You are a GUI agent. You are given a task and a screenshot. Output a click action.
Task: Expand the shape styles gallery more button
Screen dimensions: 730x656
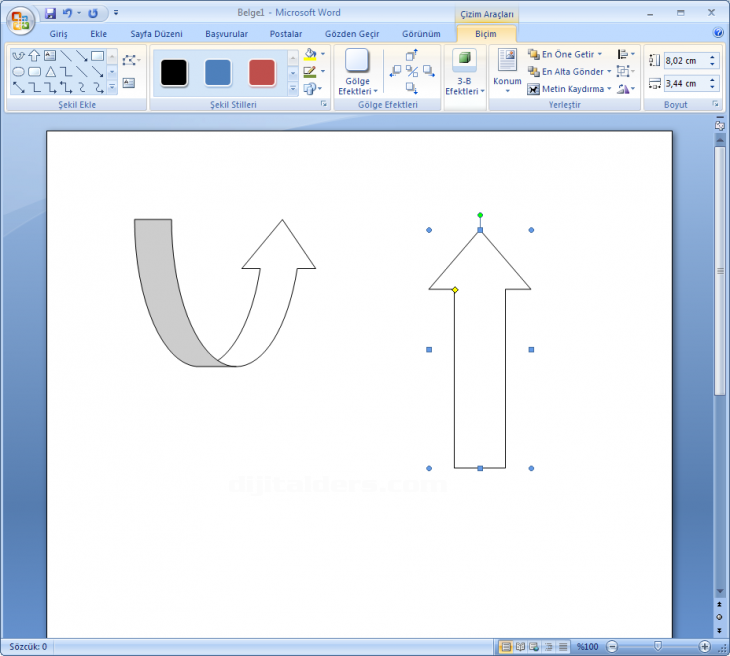pyautogui.click(x=292, y=88)
